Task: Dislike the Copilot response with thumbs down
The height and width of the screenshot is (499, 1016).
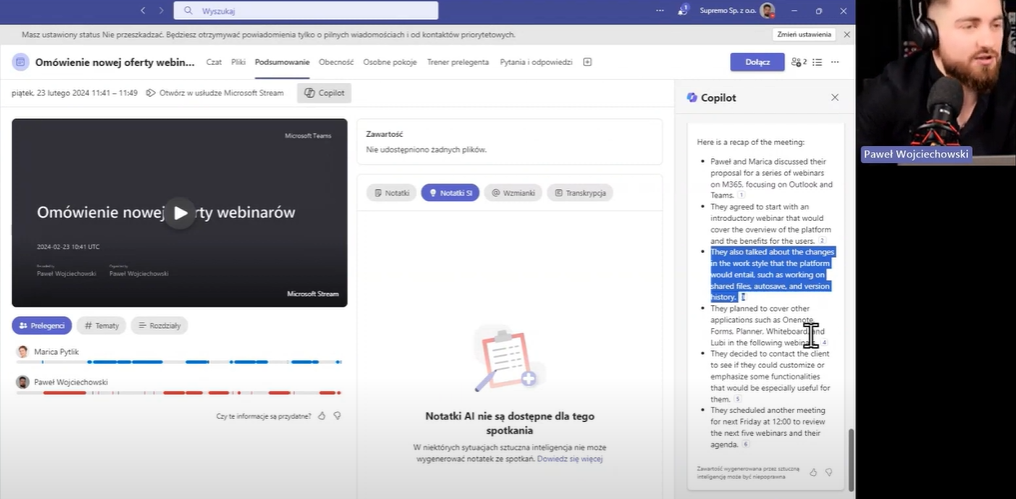Action: coord(829,472)
